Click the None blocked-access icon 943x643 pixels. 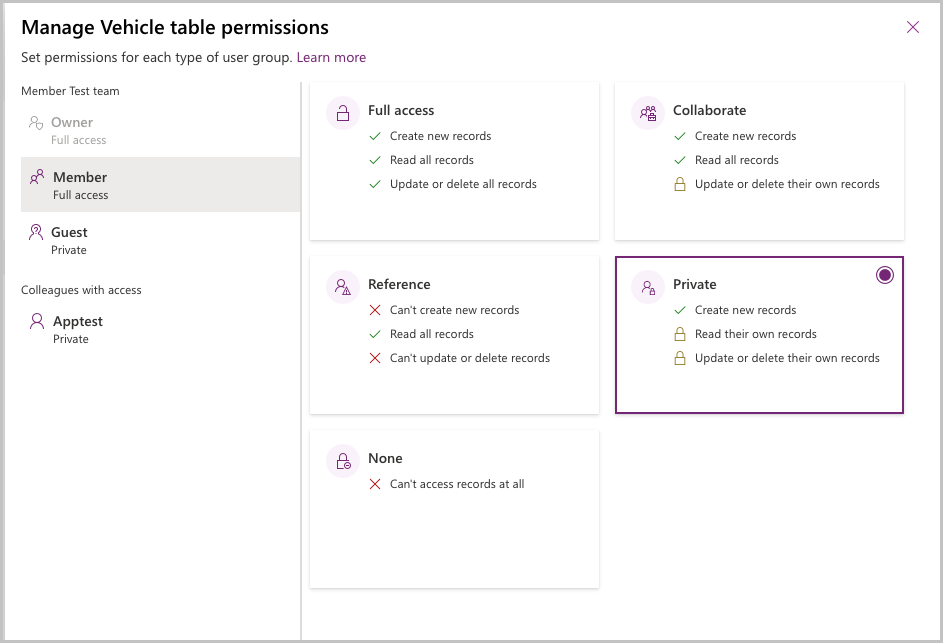[343, 460]
